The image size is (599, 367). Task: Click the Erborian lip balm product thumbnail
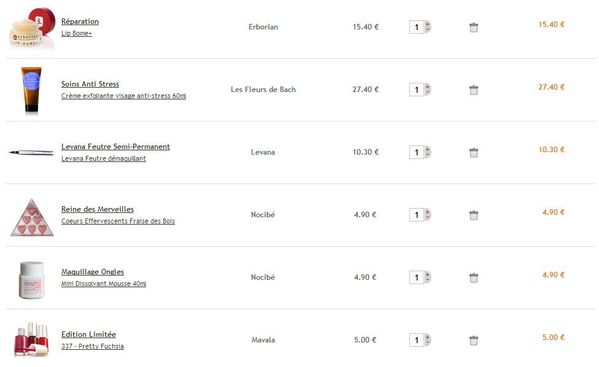click(x=32, y=28)
